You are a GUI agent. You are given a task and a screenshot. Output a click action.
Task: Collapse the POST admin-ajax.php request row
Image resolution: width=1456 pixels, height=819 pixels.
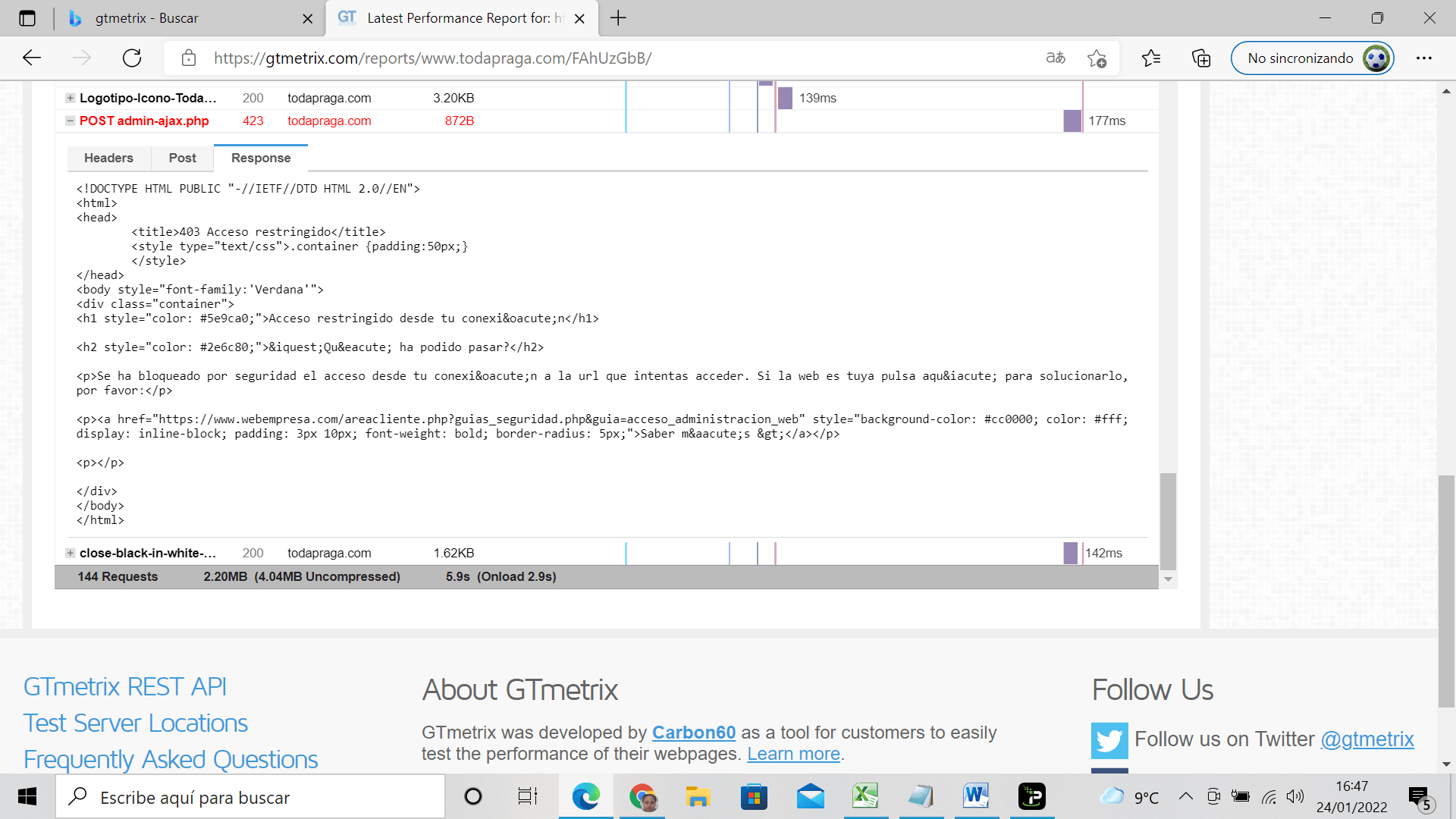pos(70,121)
